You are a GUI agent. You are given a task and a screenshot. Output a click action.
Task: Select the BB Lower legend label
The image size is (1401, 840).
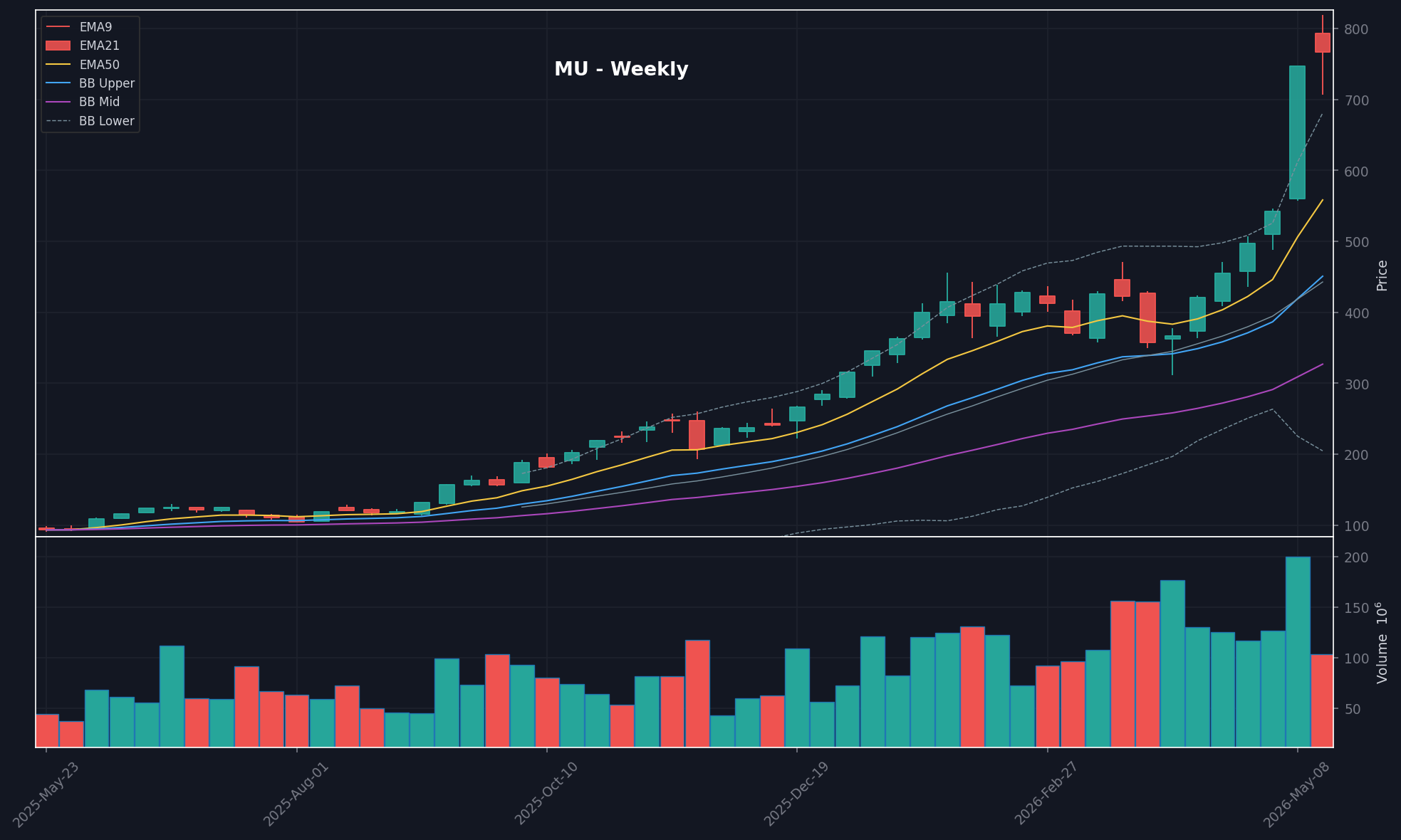click(x=107, y=121)
